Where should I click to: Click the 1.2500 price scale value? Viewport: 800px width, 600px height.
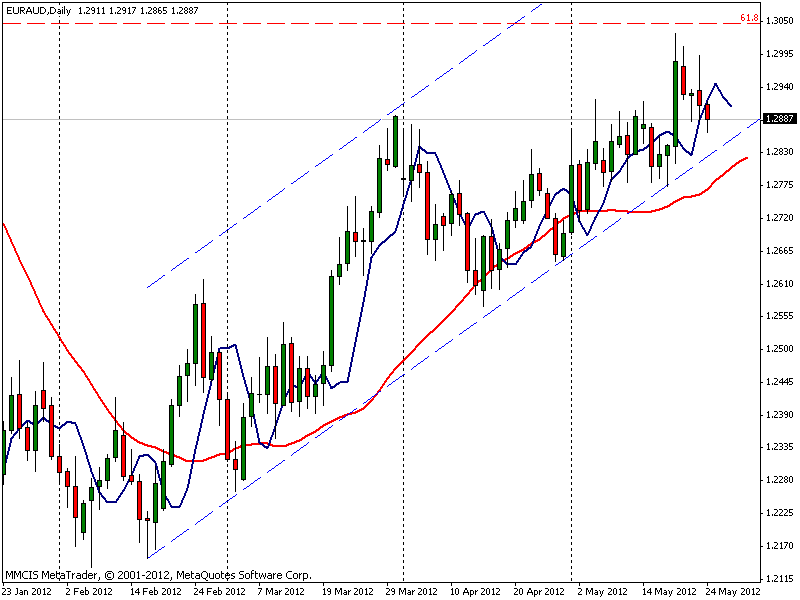(x=780, y=349)
